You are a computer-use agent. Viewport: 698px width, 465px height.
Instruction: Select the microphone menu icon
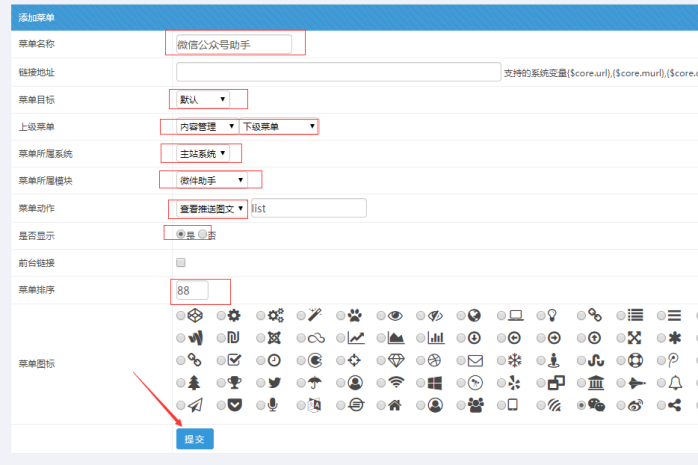click(261, 405)
